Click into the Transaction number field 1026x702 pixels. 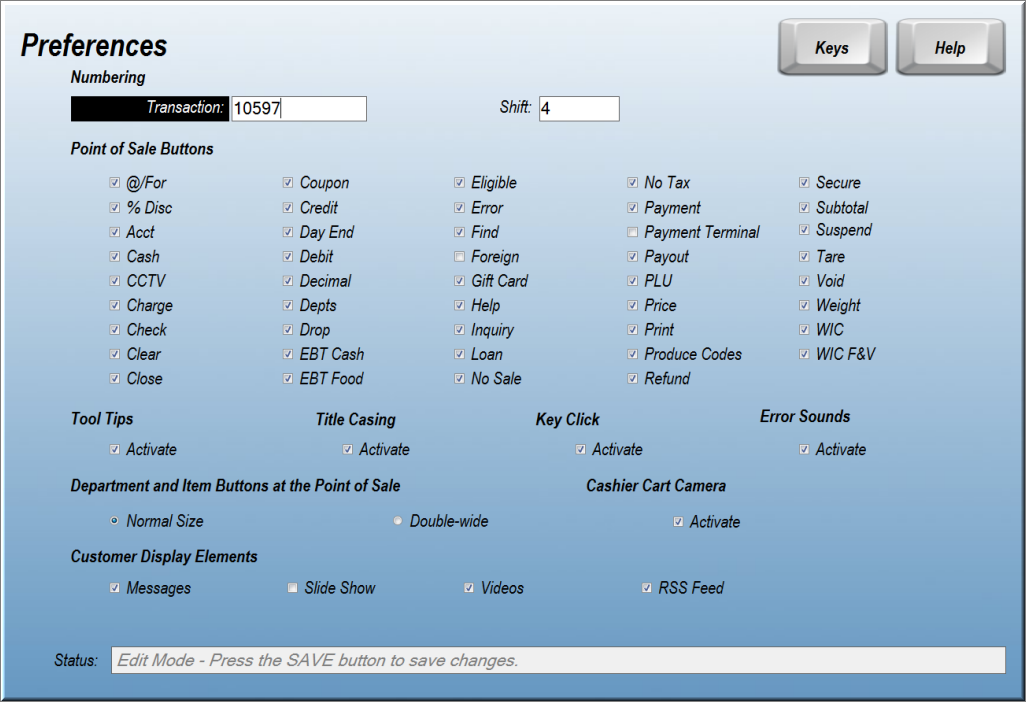(299, 109)
